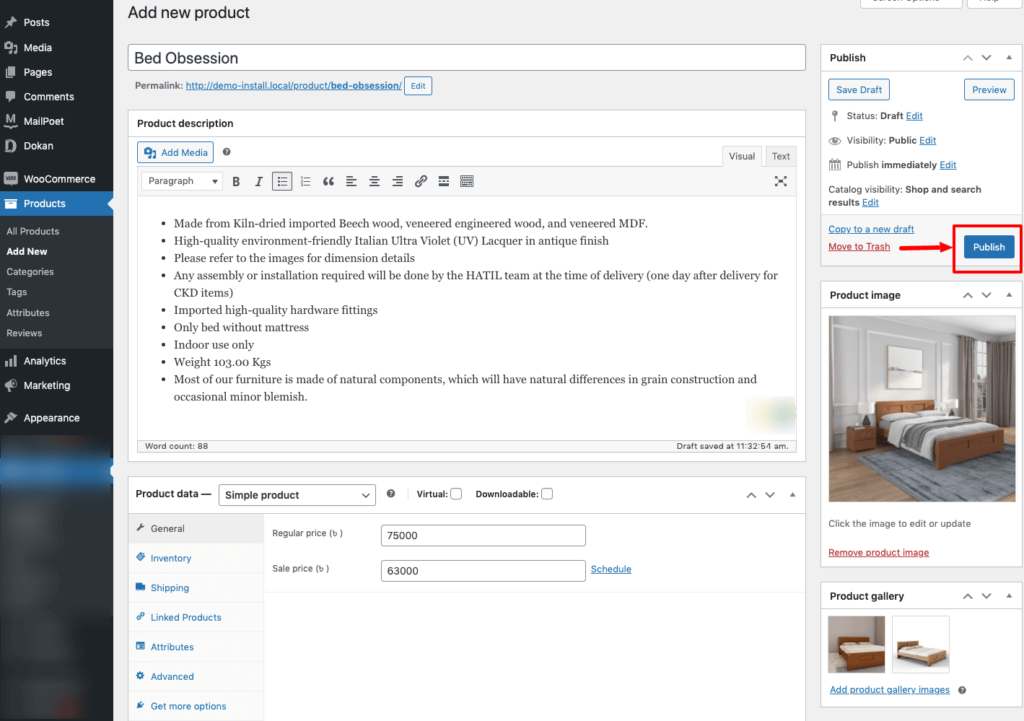Move the Product data panel up
Image resolution: width=1024 pixels, height=721 pixels.
click(x=751, y=495)
